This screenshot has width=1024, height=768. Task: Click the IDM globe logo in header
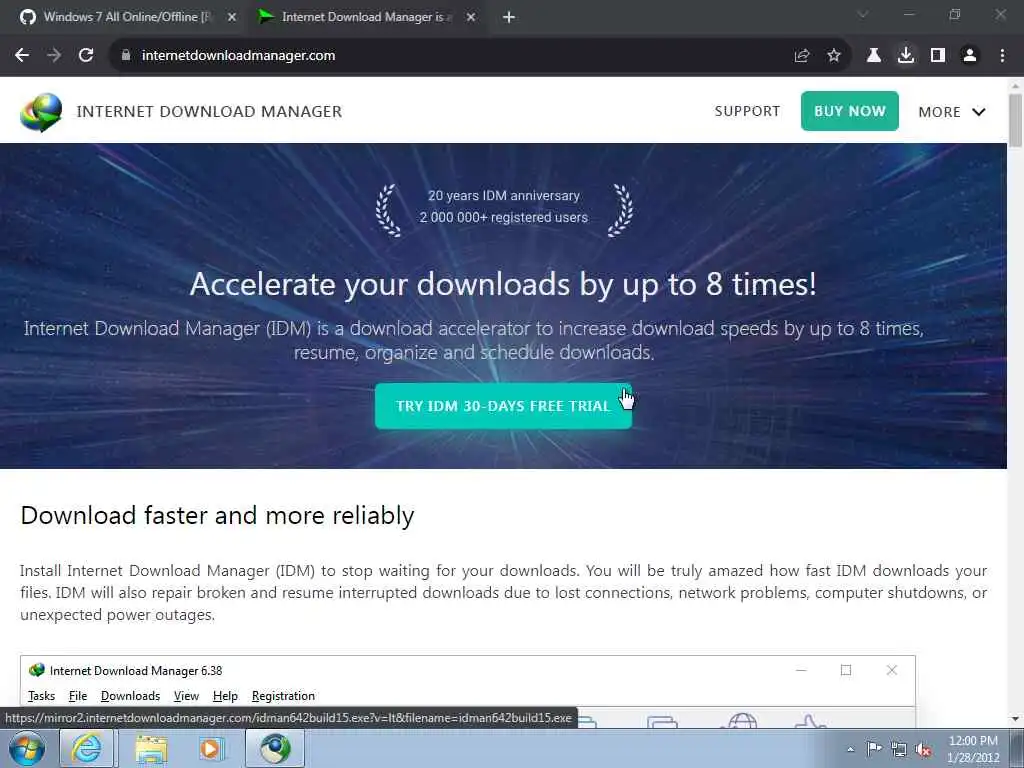click(x=41, y=112)
